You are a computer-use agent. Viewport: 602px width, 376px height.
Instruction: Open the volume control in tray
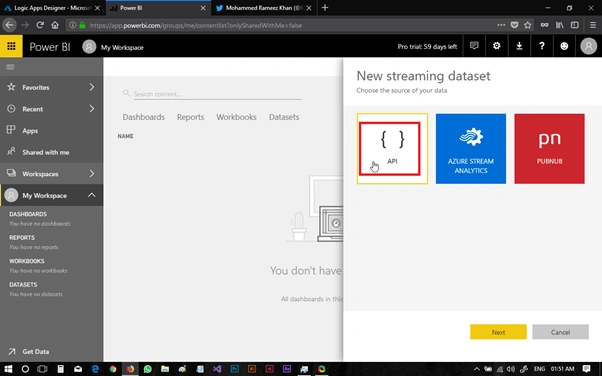point(511,369)
